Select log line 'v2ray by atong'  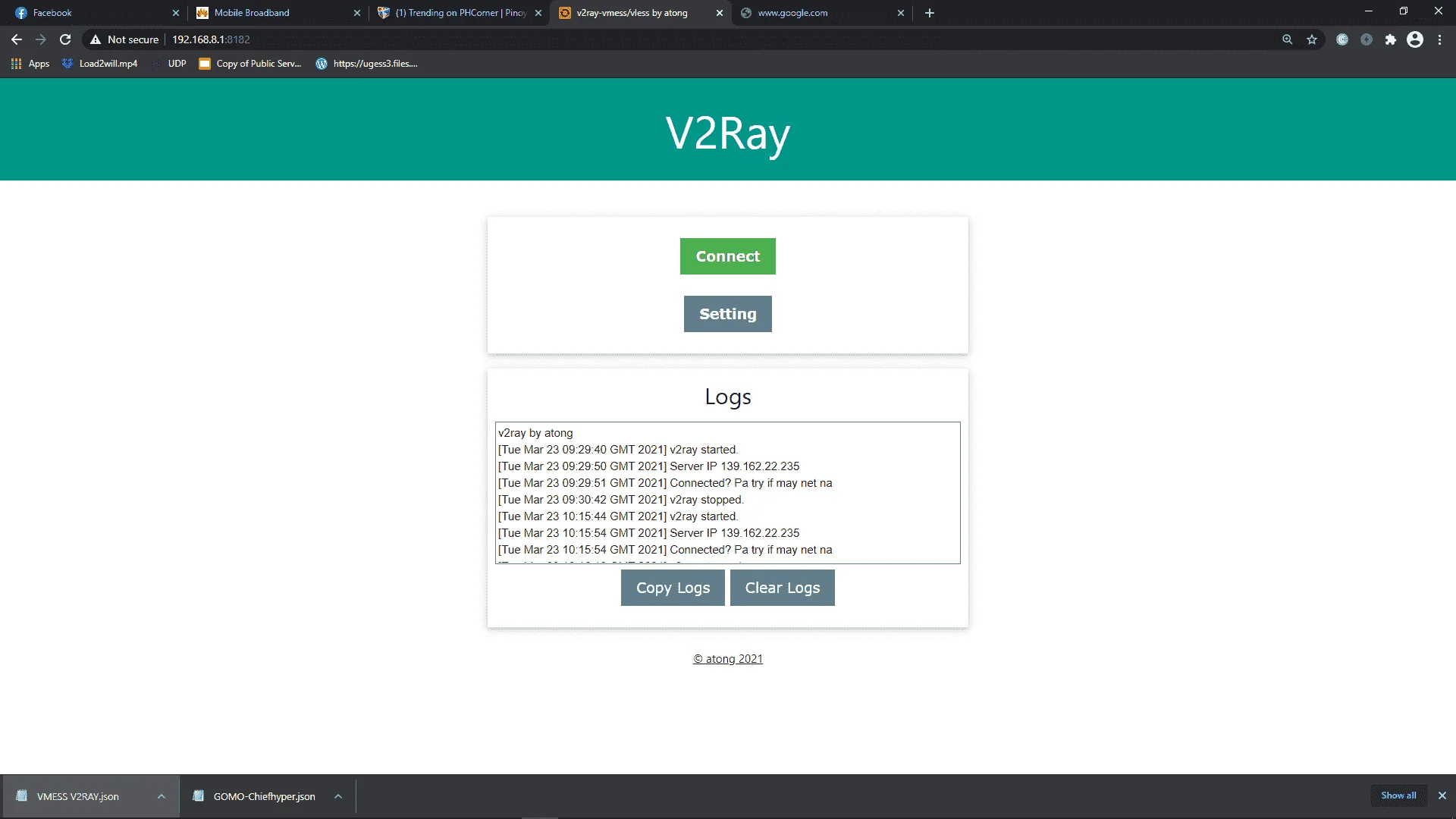(535, 433)
